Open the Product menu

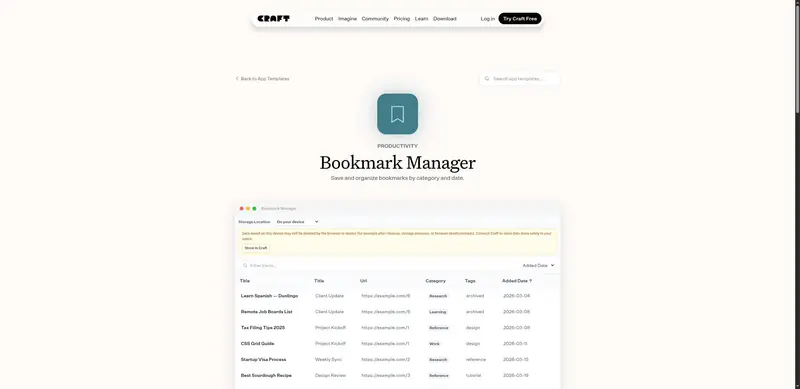tap(323, 18)
